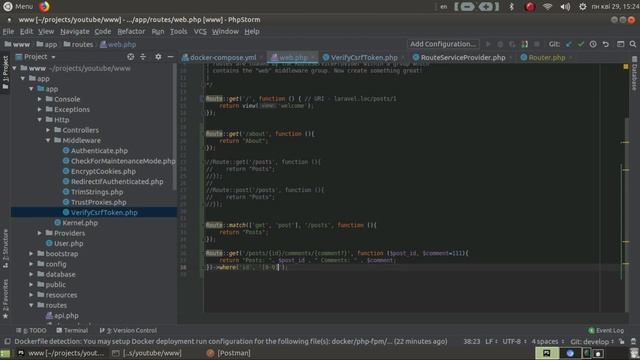The height and width of the screenshot is (360, 640).
Task: Collapse the www project root
Action: coord(15,68)
